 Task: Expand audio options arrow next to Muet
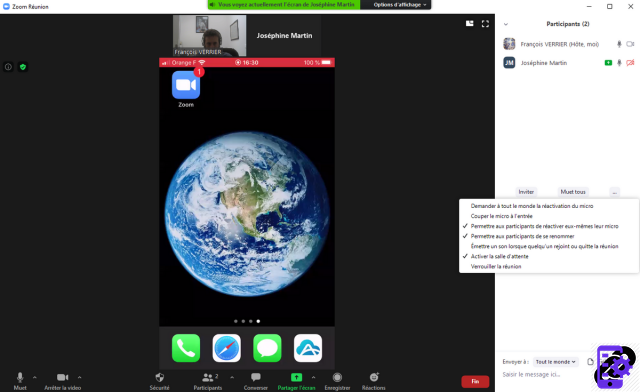pos(35,377)
